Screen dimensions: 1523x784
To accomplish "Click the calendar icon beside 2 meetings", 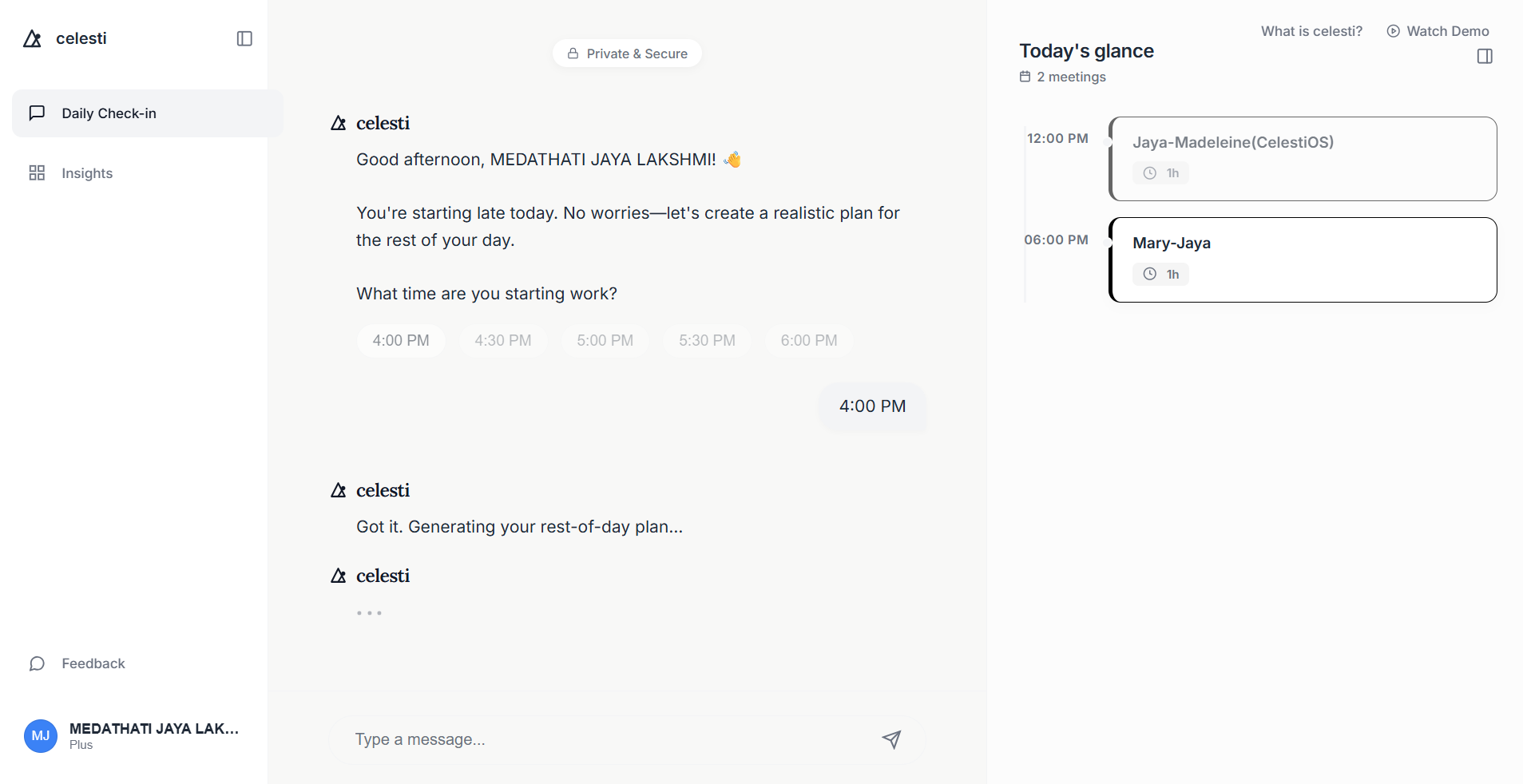I will [1025, 77].
